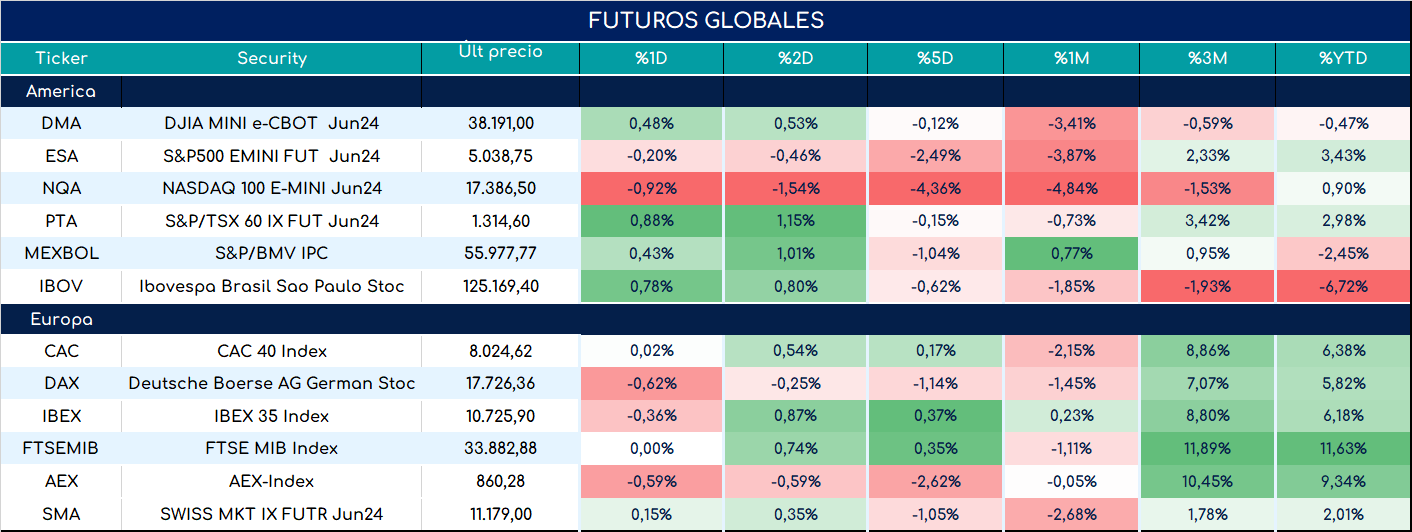Select the FTSEMIB %3M cell showing 11,89%
This screenshot has width=1412, height=532.
pyautogui.click(x=1208, y=448)
